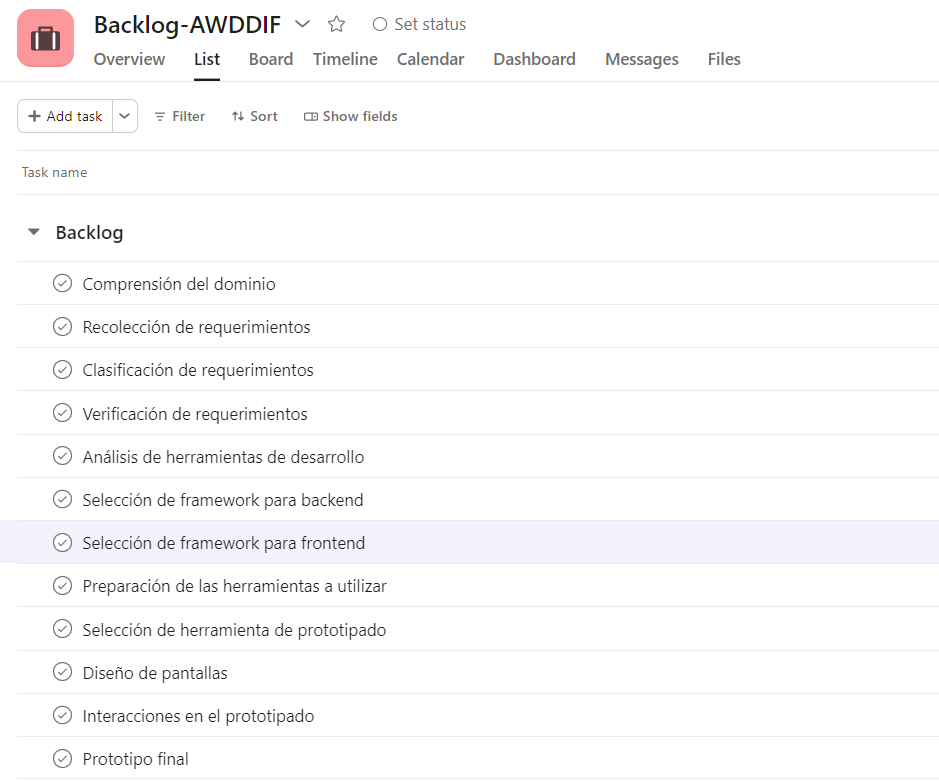Screen dimensions: 939x781
Task: Open the Timeline tab
Action: [x=345, y=59]
